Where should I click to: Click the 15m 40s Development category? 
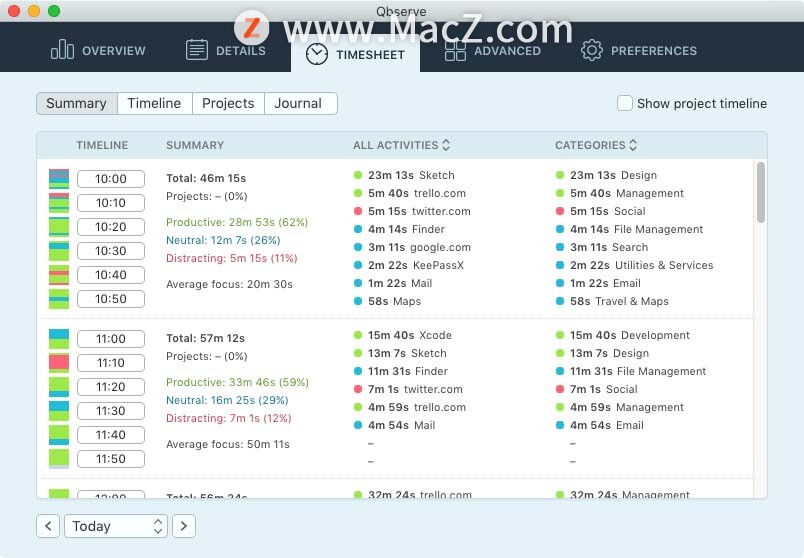tap(623, 335)
